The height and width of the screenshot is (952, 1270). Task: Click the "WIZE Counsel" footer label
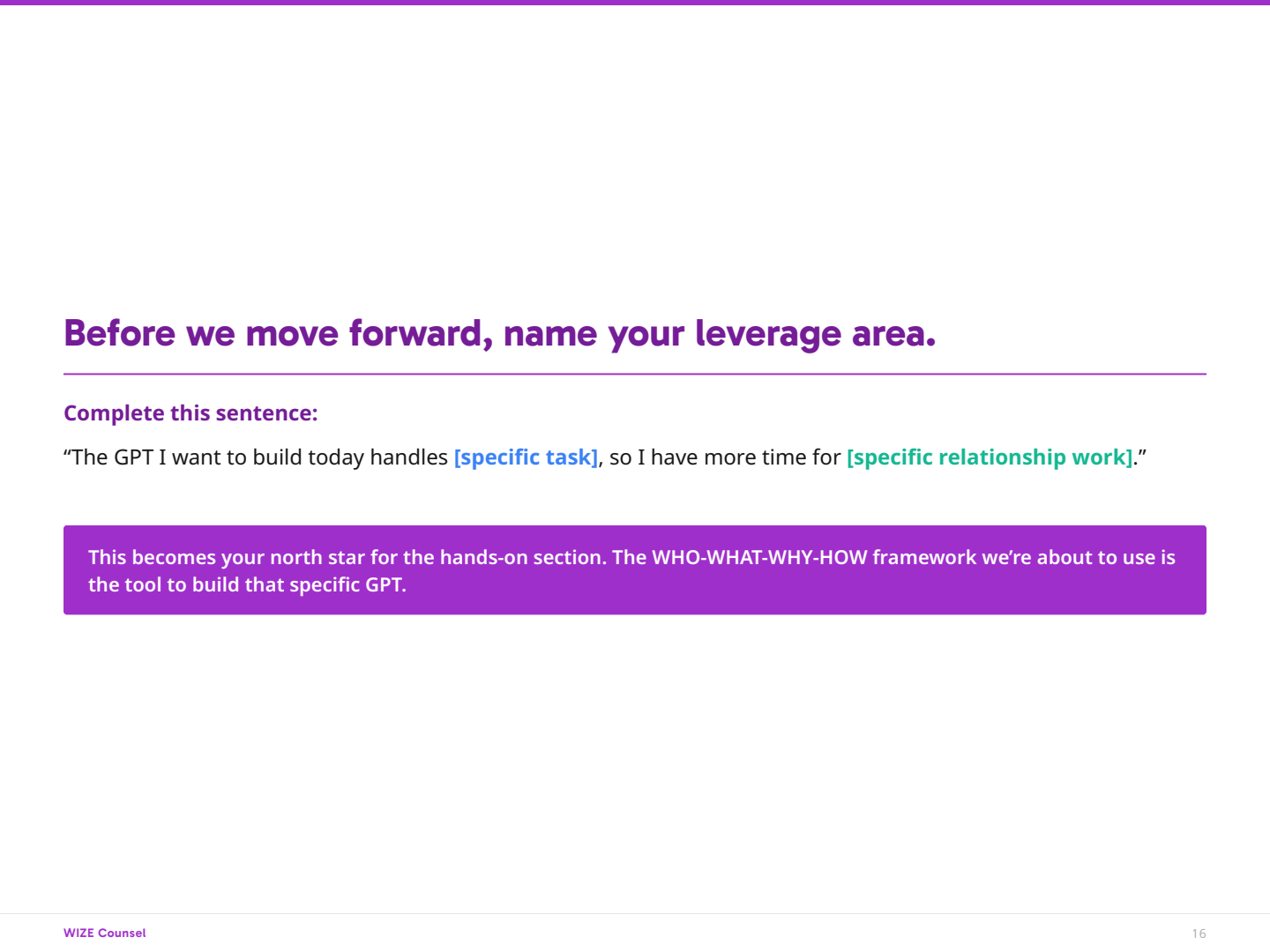point(104,933)
